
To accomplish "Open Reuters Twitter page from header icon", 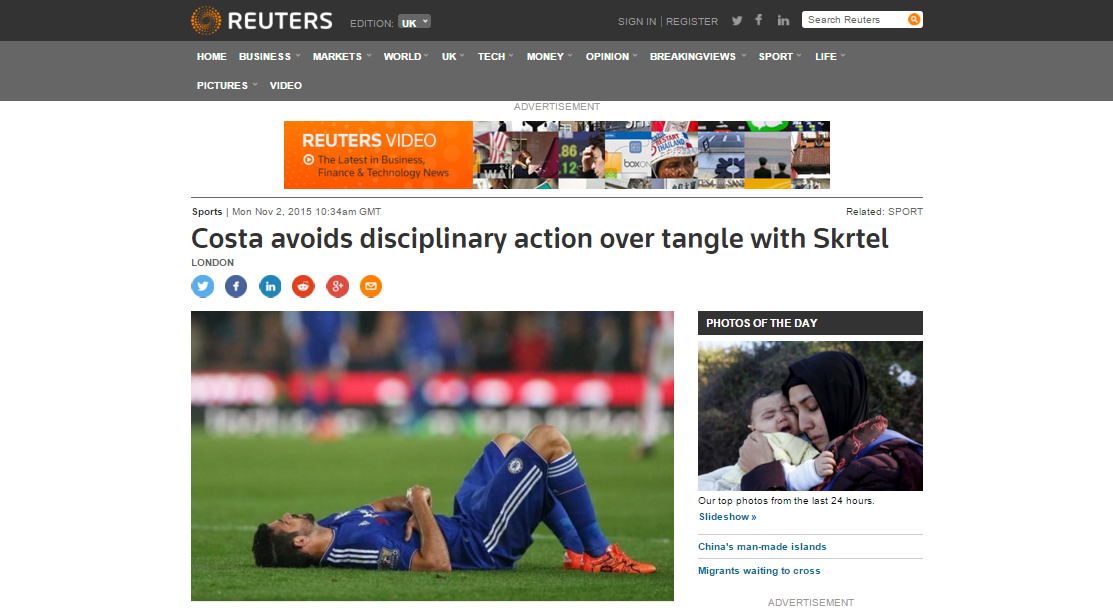I will pyautogui.click(x=737, y=21).
